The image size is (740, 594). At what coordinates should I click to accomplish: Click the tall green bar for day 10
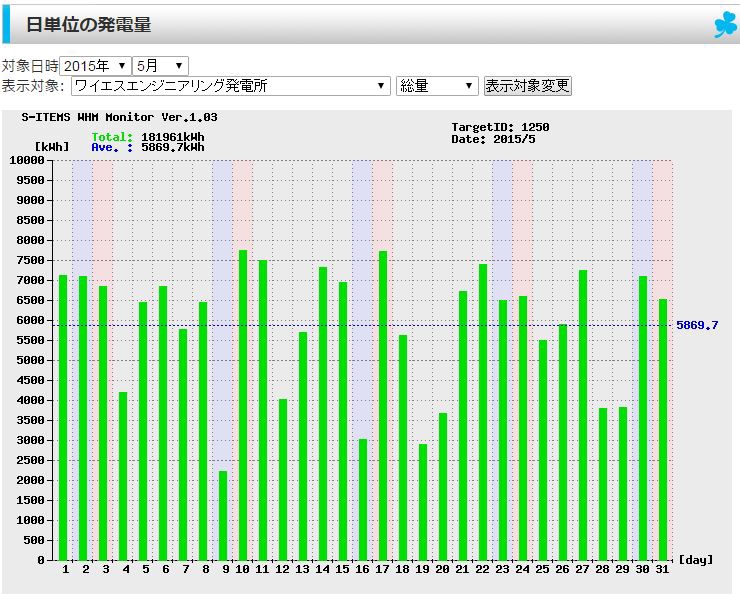tap(243, 405)
